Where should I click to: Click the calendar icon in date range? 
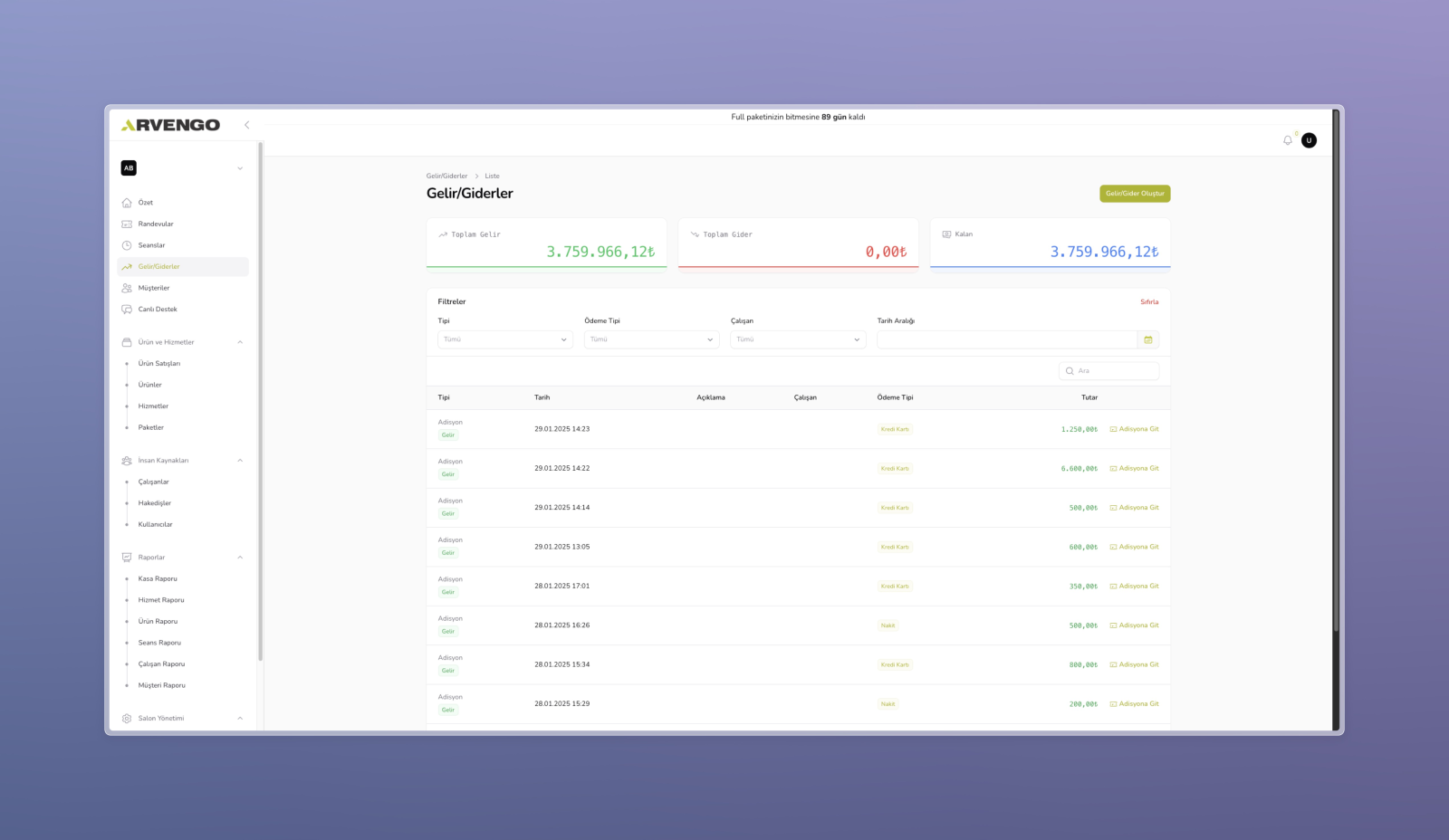1147,339
